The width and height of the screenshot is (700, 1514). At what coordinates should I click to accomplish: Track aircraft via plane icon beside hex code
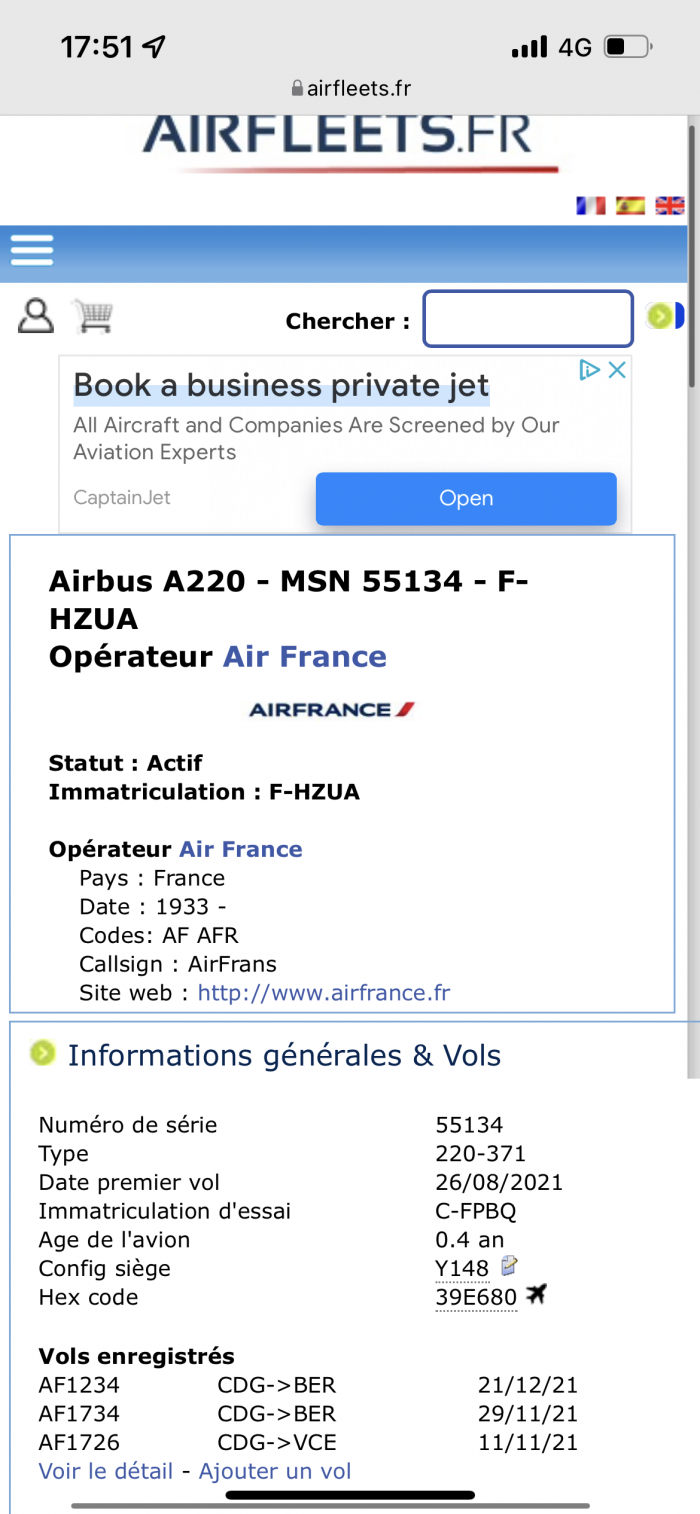tap(537, 1296)
